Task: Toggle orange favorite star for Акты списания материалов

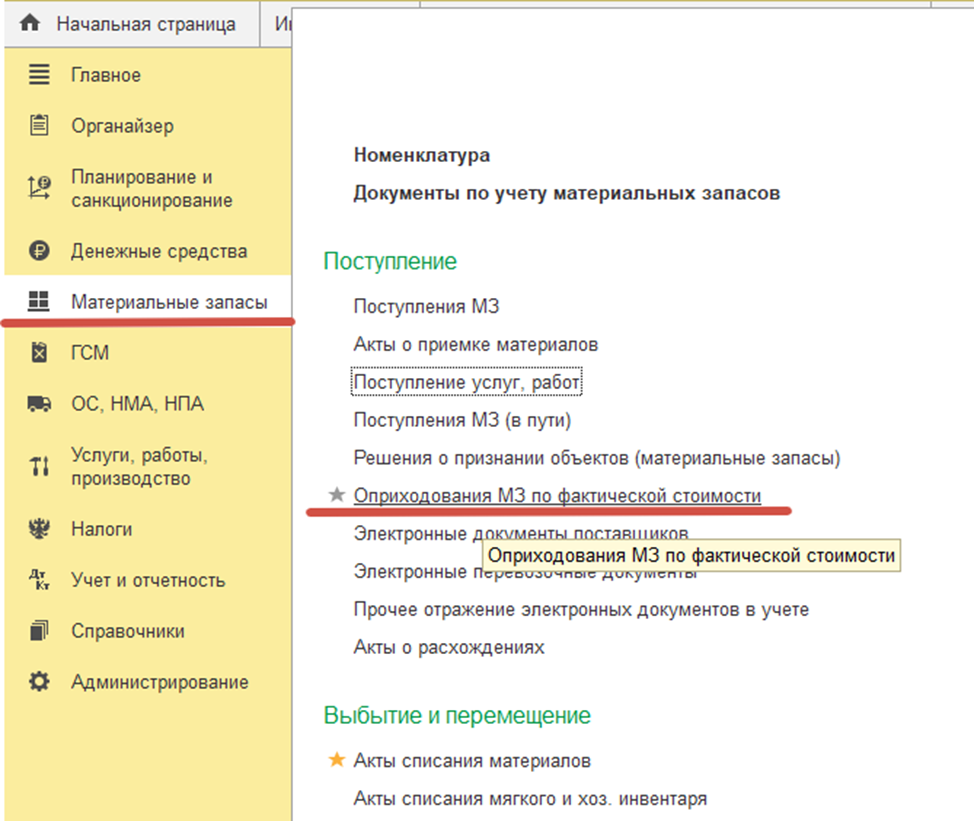Action: tap(337, 759)
